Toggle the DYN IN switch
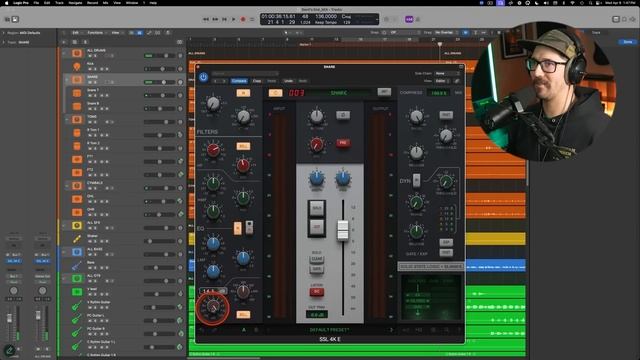Screen dimensions: 640x360 pos(416,180)
